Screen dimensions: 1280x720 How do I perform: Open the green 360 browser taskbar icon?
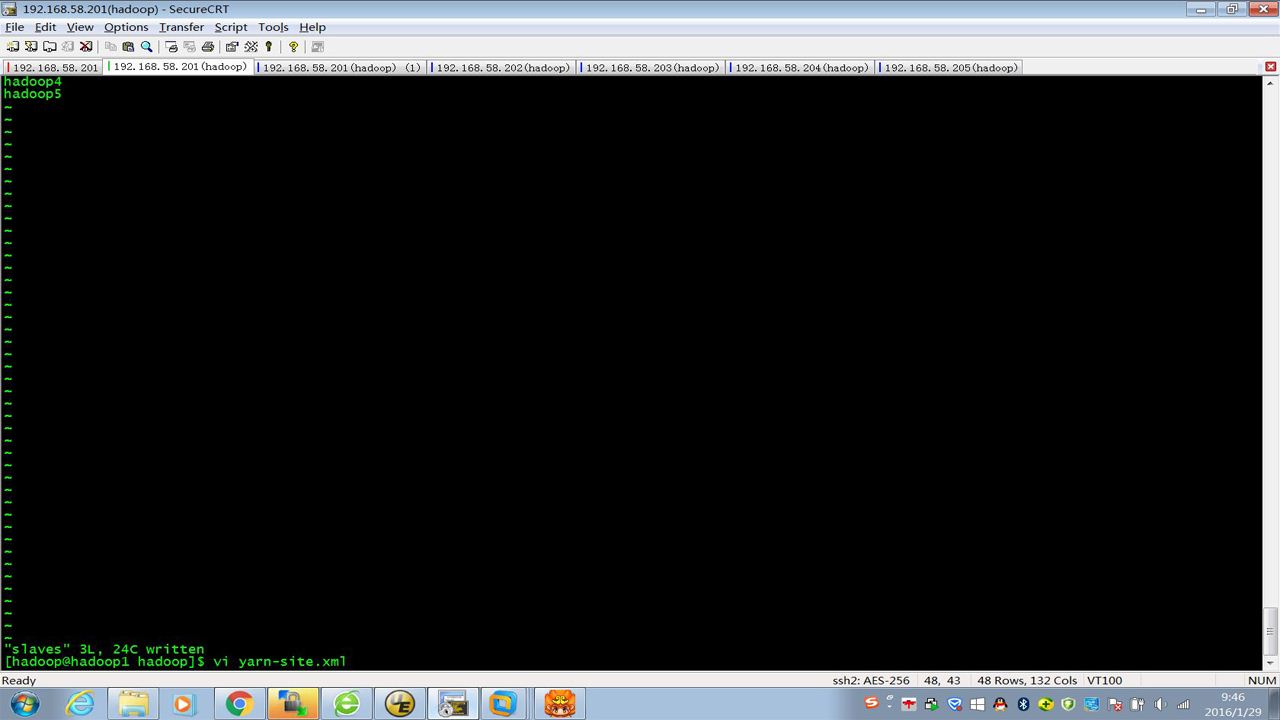click(347, 704)
